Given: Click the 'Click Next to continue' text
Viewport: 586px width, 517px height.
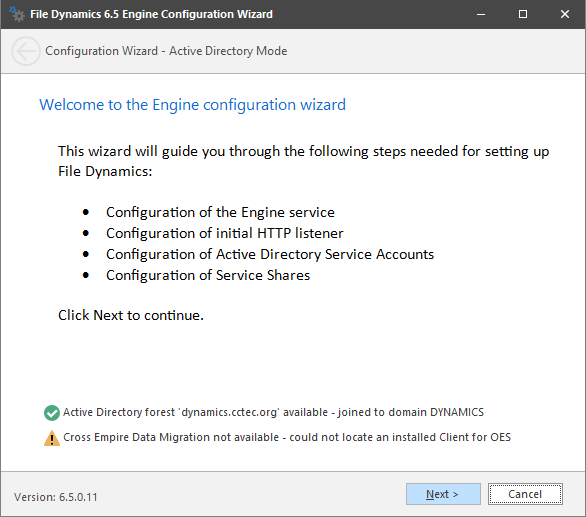Looking at the screenshot, I should pos(131,315).
